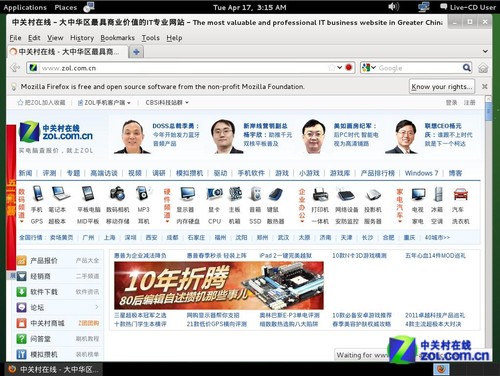
Task: Click the network connection icon in top panel
Action: 424,7
